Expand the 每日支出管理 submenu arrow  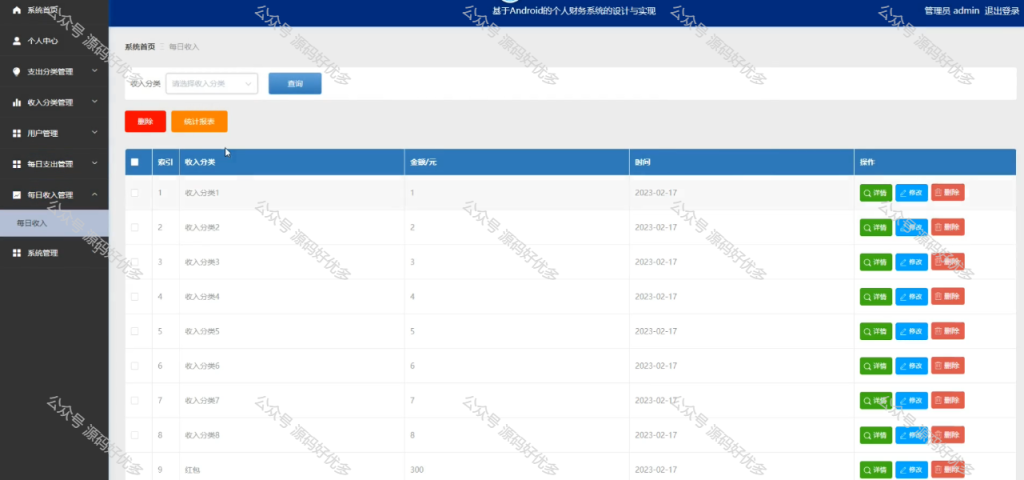95,163
